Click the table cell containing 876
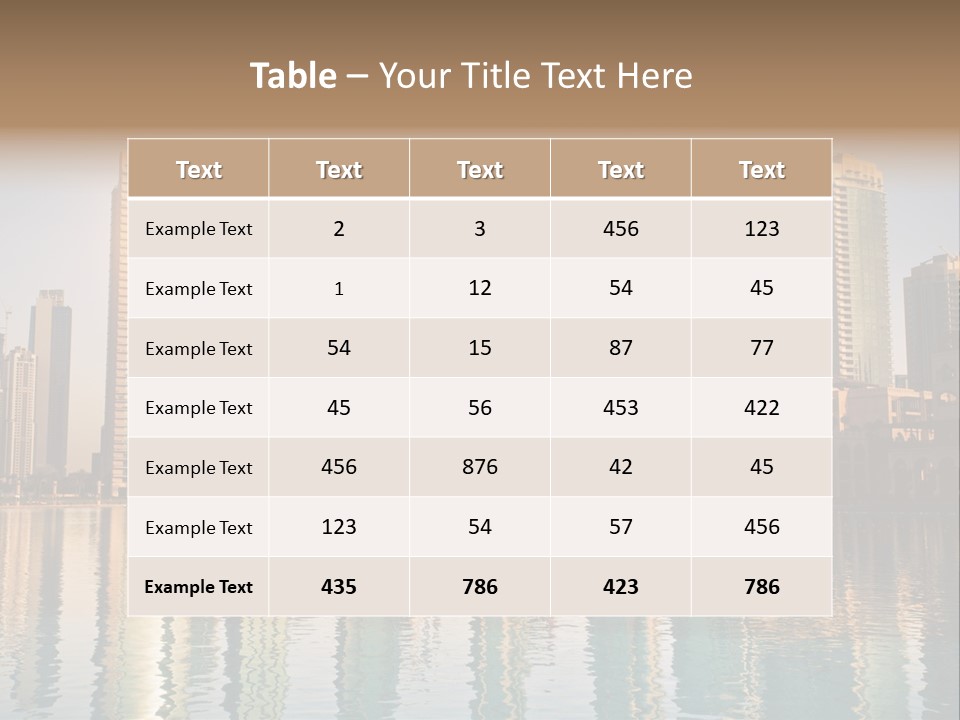The width and height of the screenshot is (960, 720). [x=480, y=467]
